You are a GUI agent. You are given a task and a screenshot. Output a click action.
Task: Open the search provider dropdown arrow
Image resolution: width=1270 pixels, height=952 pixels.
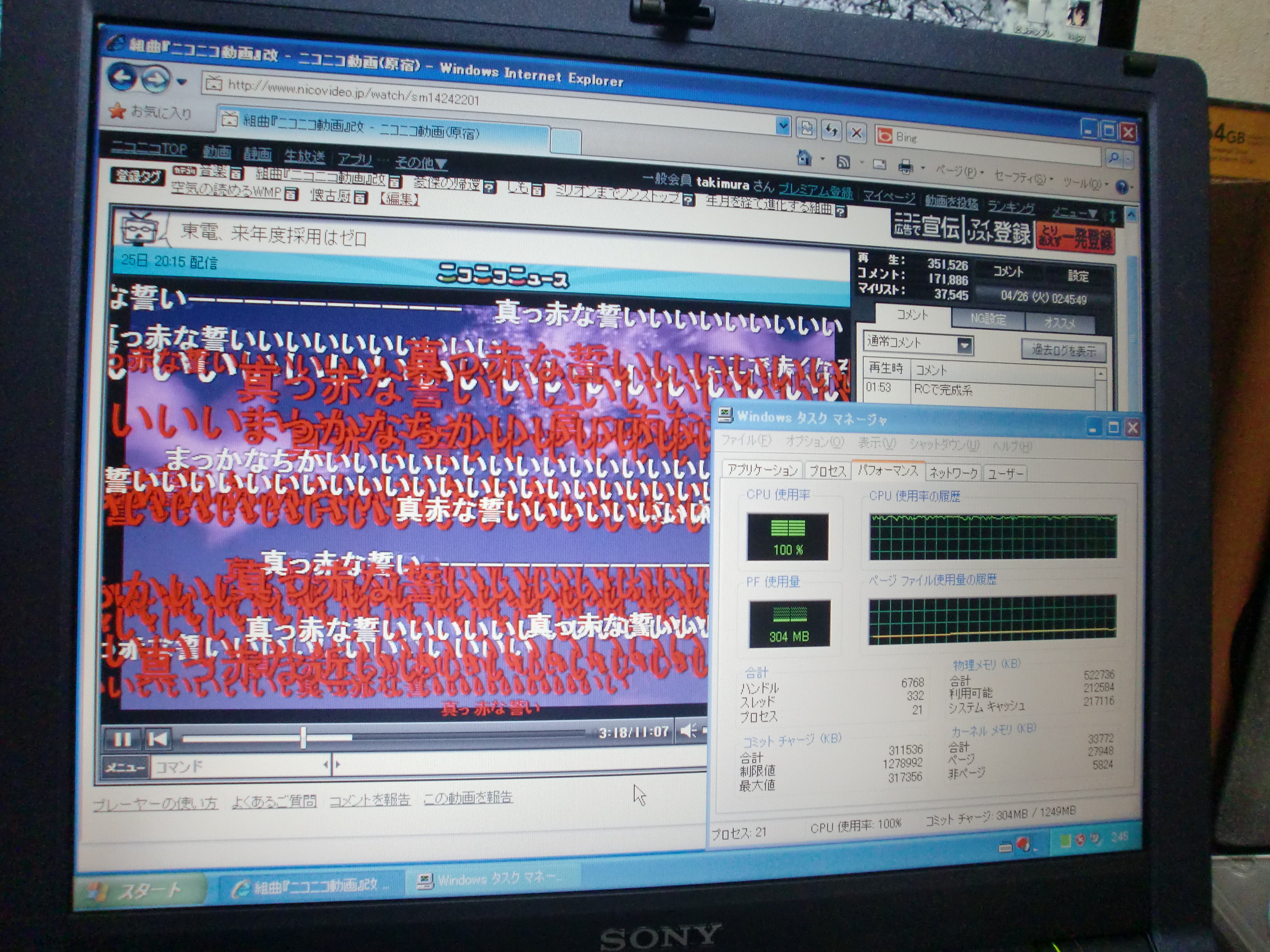point(1128,159)
